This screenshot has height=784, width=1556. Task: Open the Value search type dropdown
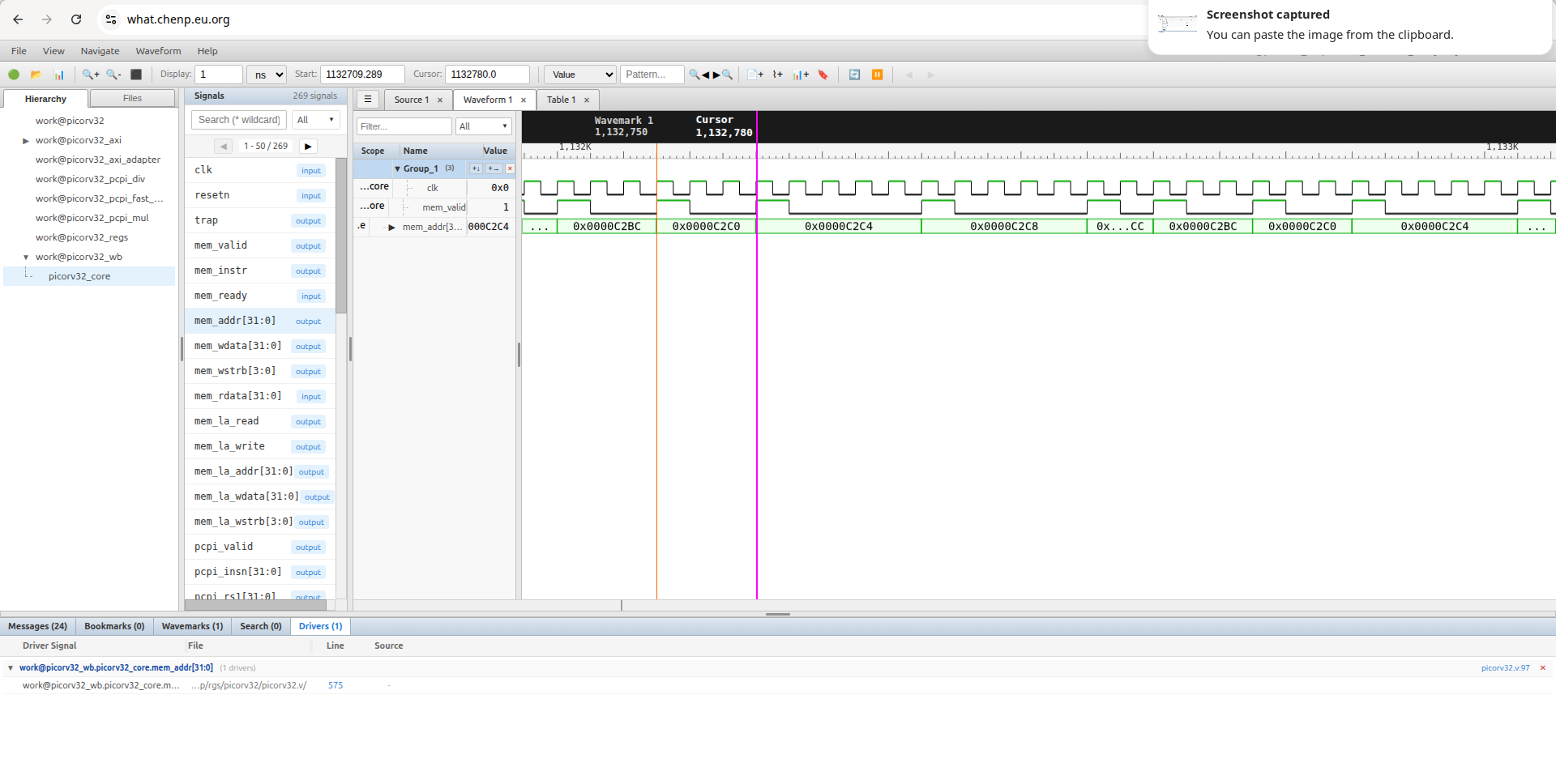579,75
